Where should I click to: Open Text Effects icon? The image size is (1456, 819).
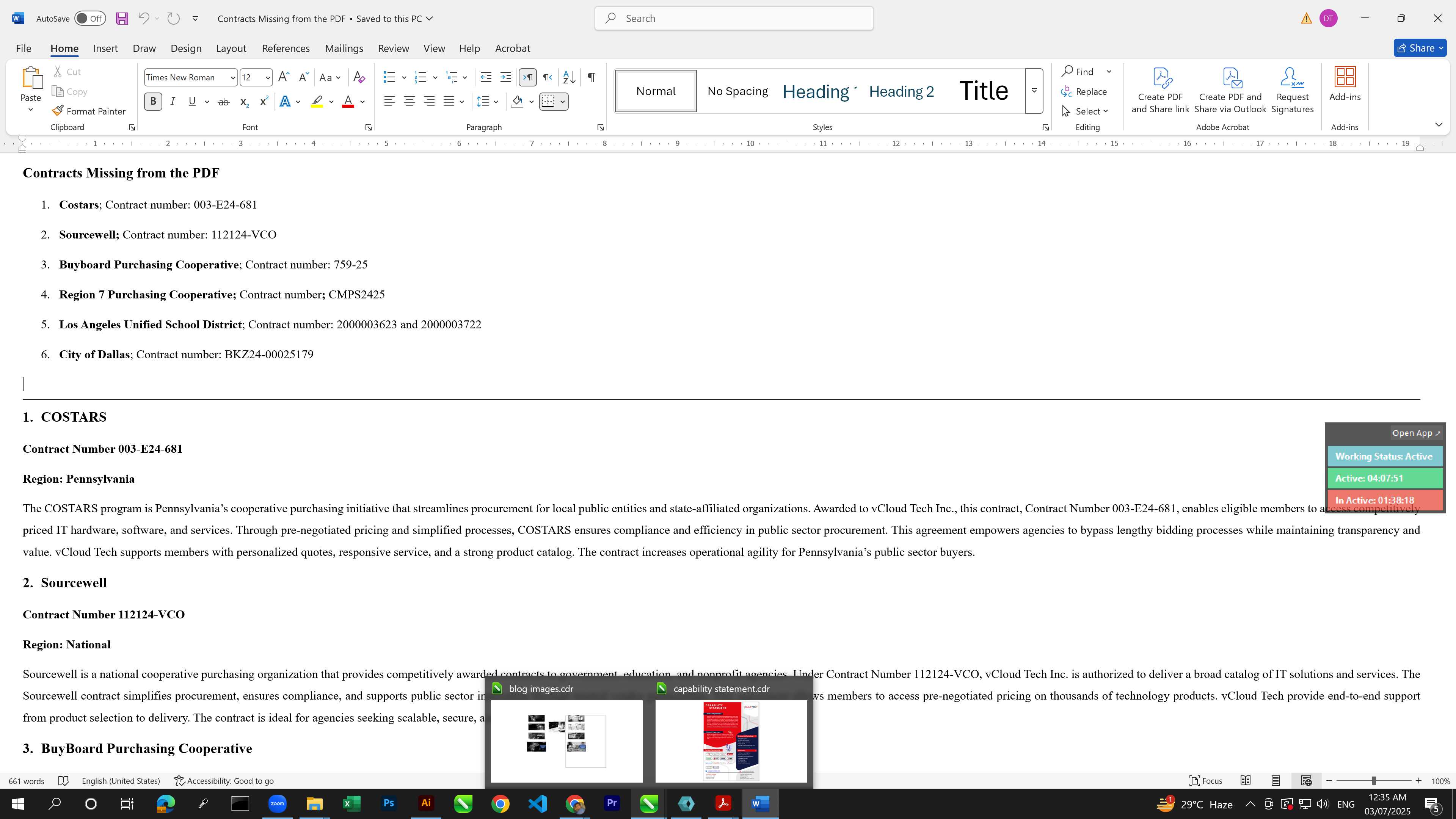[286, 102]
